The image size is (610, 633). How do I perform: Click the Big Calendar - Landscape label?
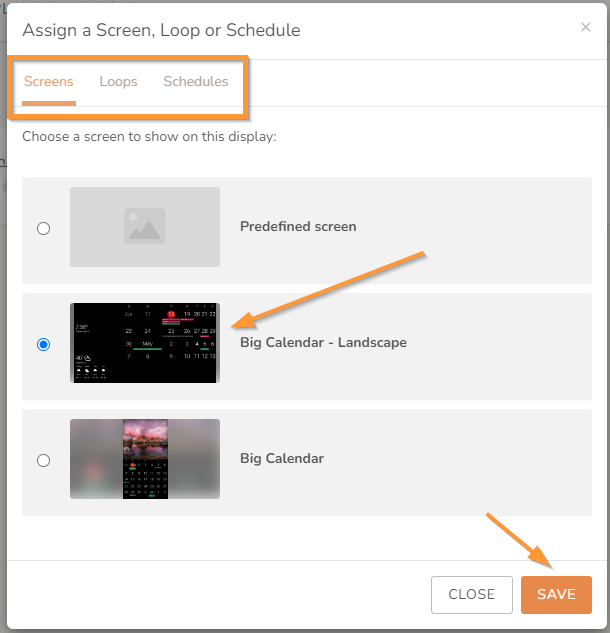[323, 343]
